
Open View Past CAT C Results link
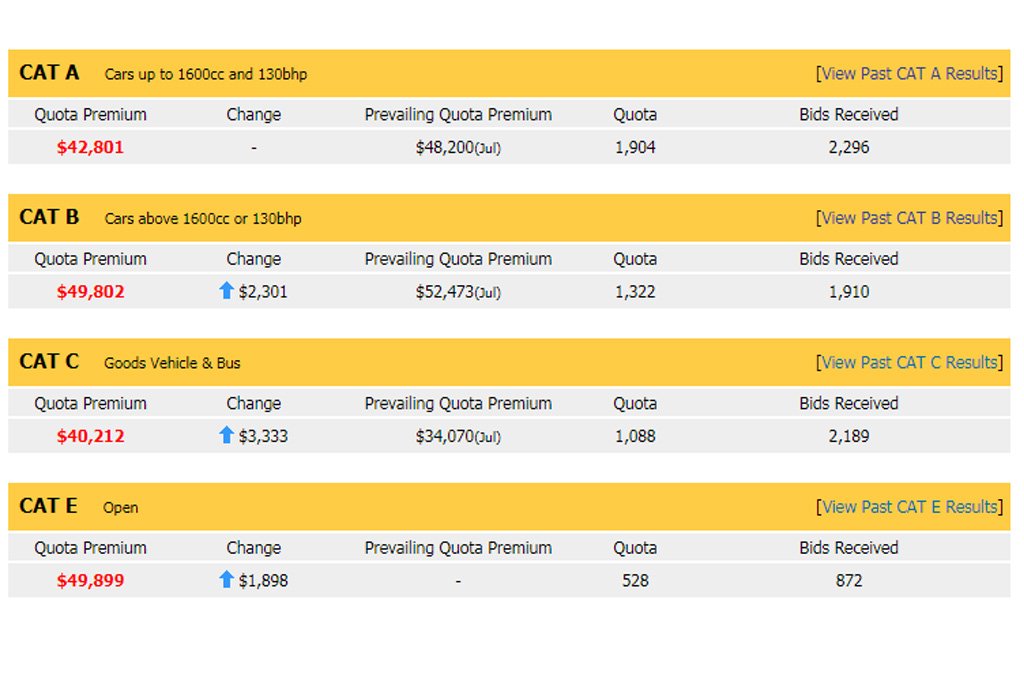[909, 362]
